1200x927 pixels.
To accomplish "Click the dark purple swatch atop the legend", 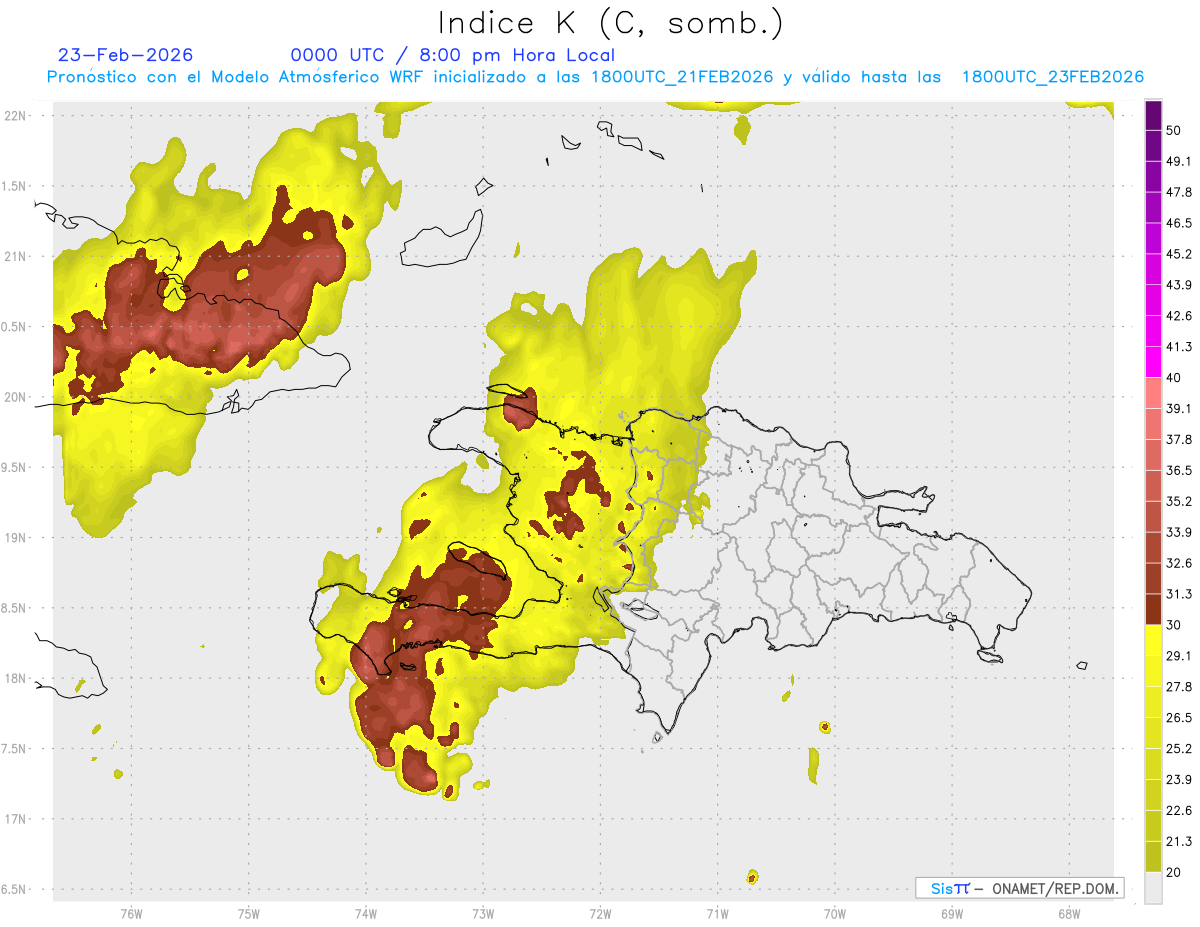I will pyautogui.click(x=1154, y=116).
